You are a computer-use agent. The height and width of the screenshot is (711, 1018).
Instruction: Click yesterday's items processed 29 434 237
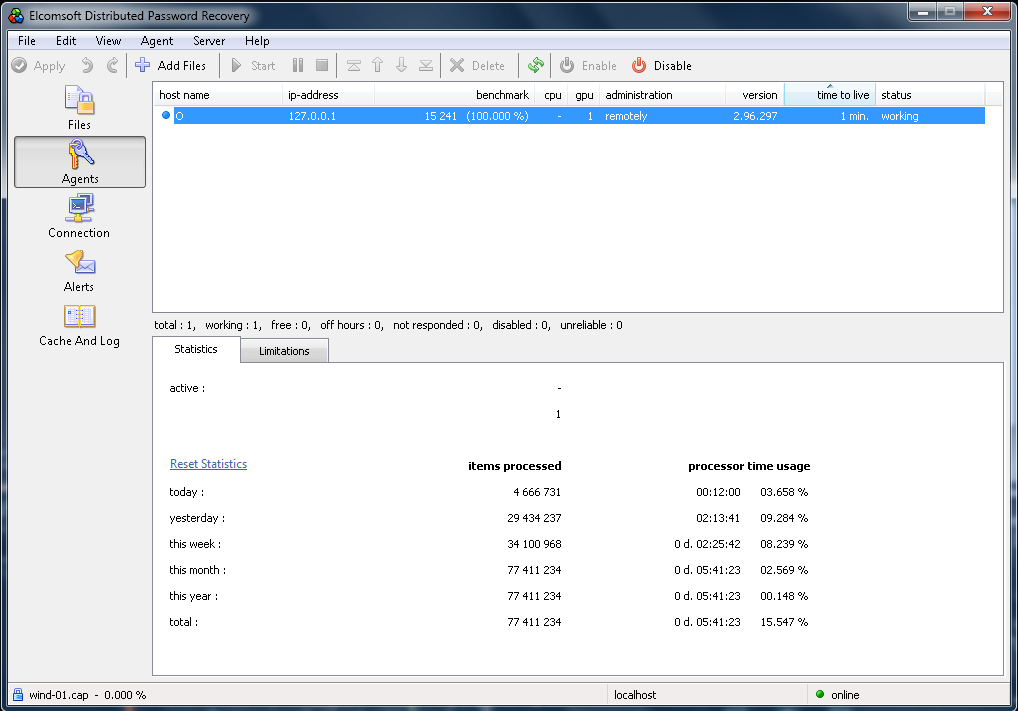[x=534, y=518]
